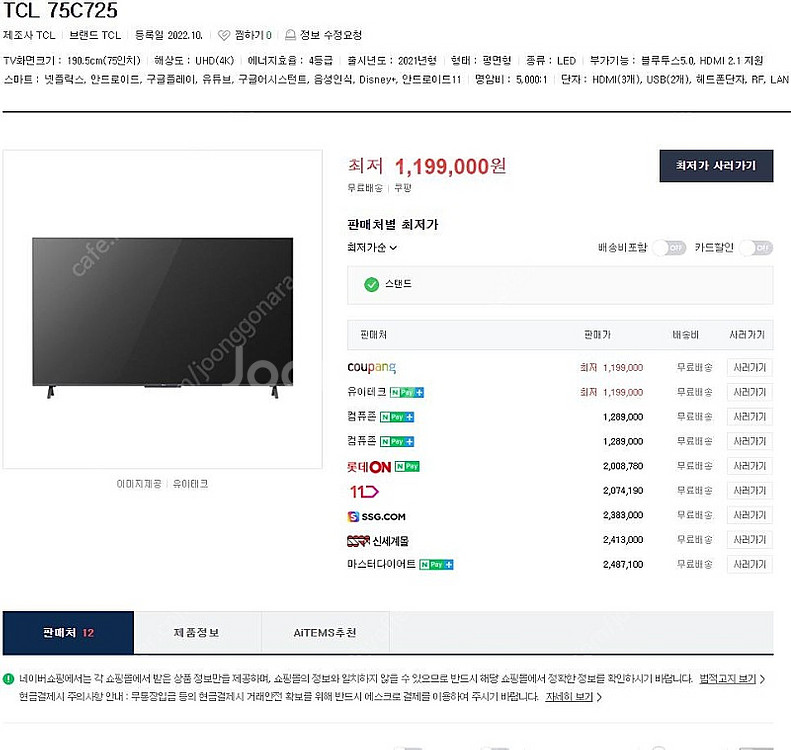This screenshot has height=750, width=791.
Task: Click the N Pay badge beside 롯데ON
Action: click(x=407, y=467)
